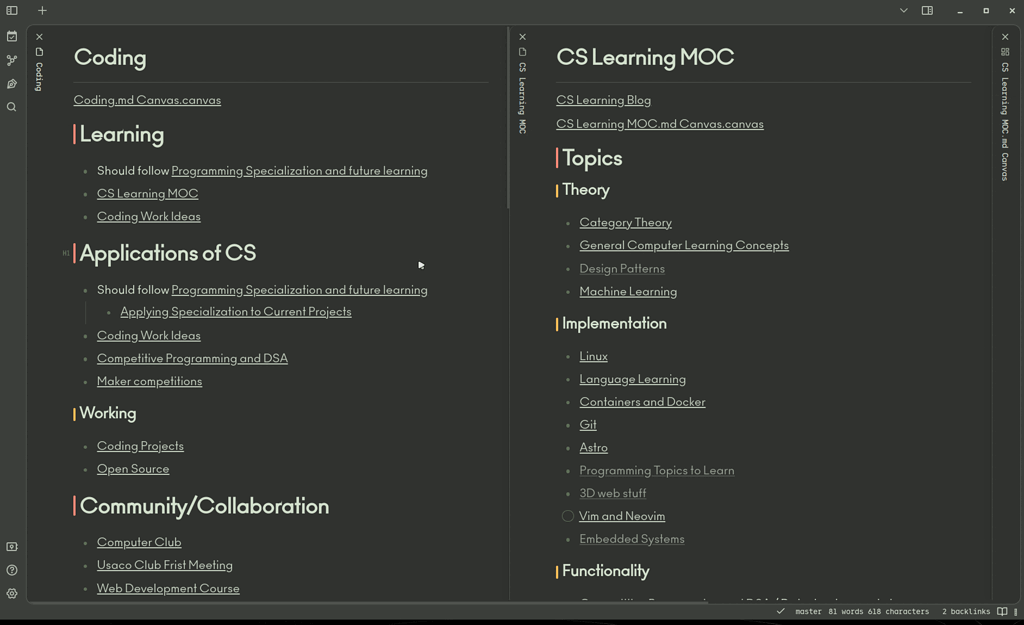Open the 2 backlinks counter
The height and width of the screenshot is (625, 1024).
coord(965,611)
